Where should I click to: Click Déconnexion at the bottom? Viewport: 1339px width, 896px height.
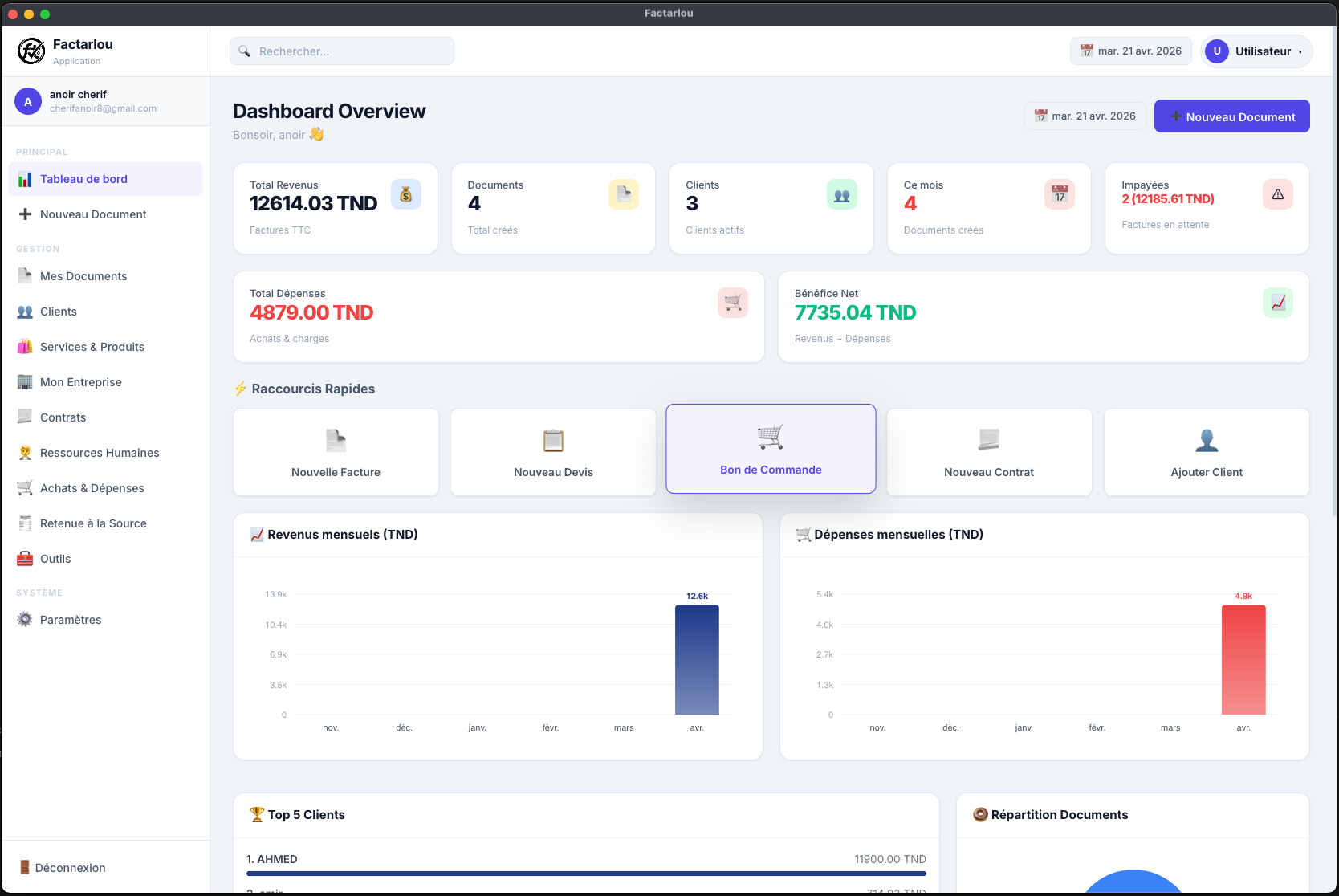pyautogui.click(x=71, y=867)
